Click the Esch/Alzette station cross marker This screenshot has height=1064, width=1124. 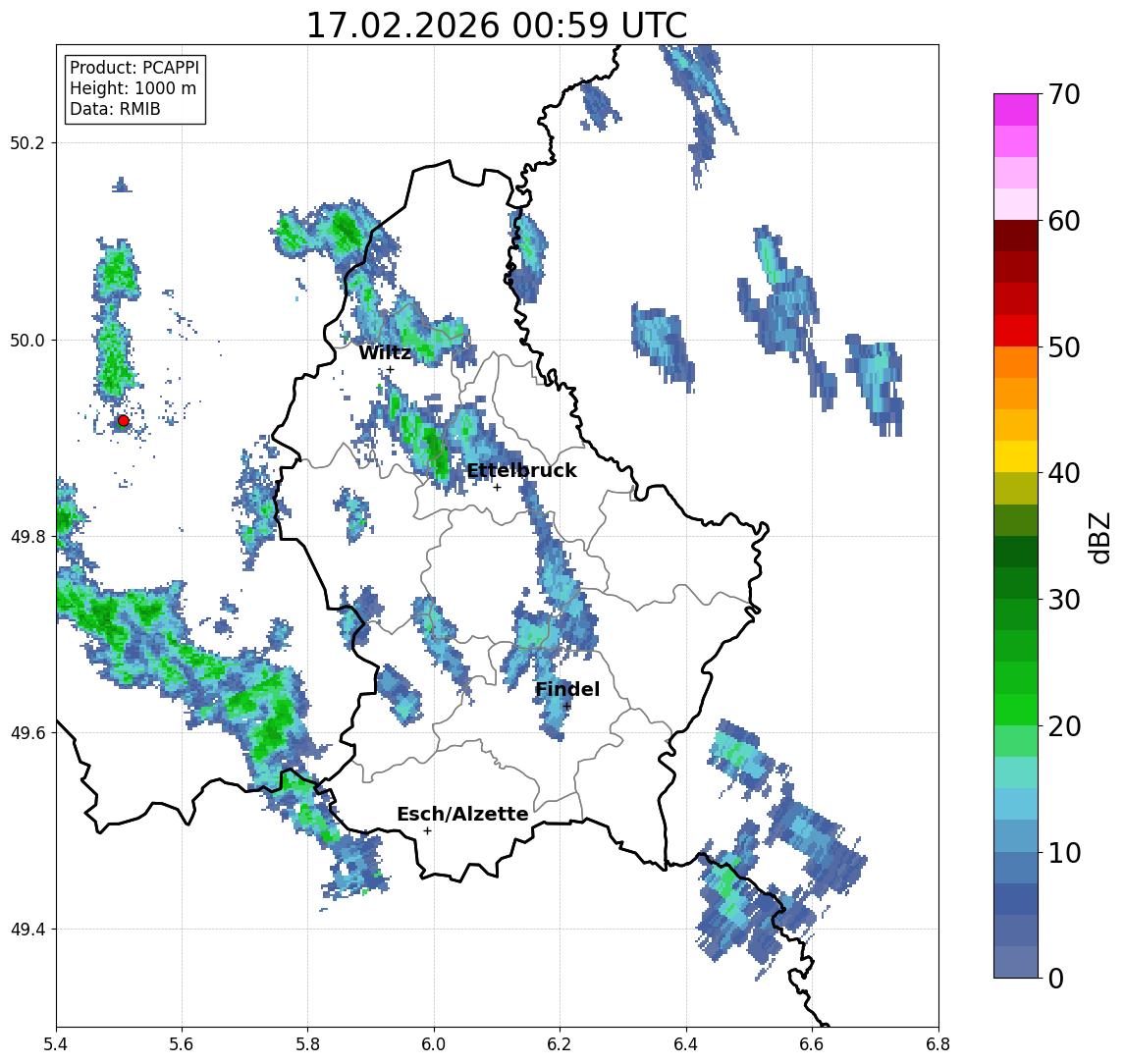click(x=427, y=831)
